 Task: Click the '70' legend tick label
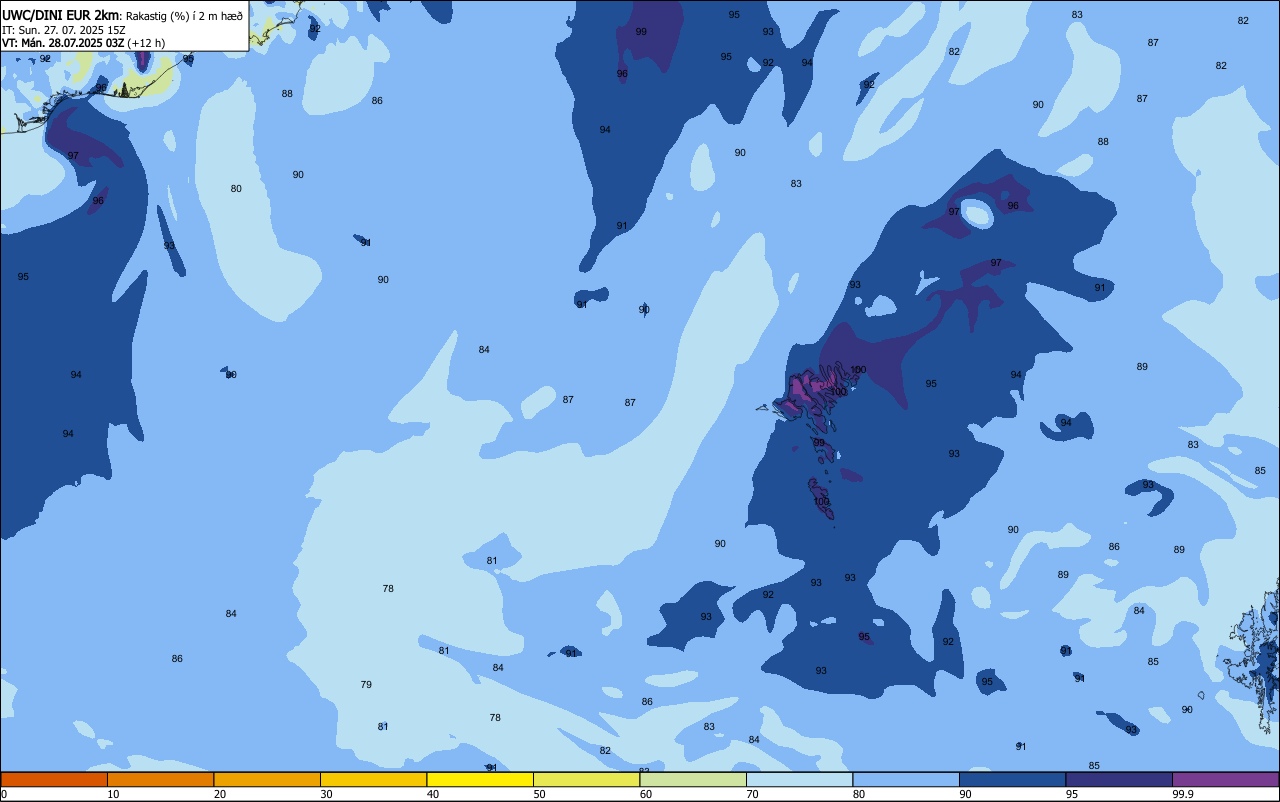click(x=753, y=794)
